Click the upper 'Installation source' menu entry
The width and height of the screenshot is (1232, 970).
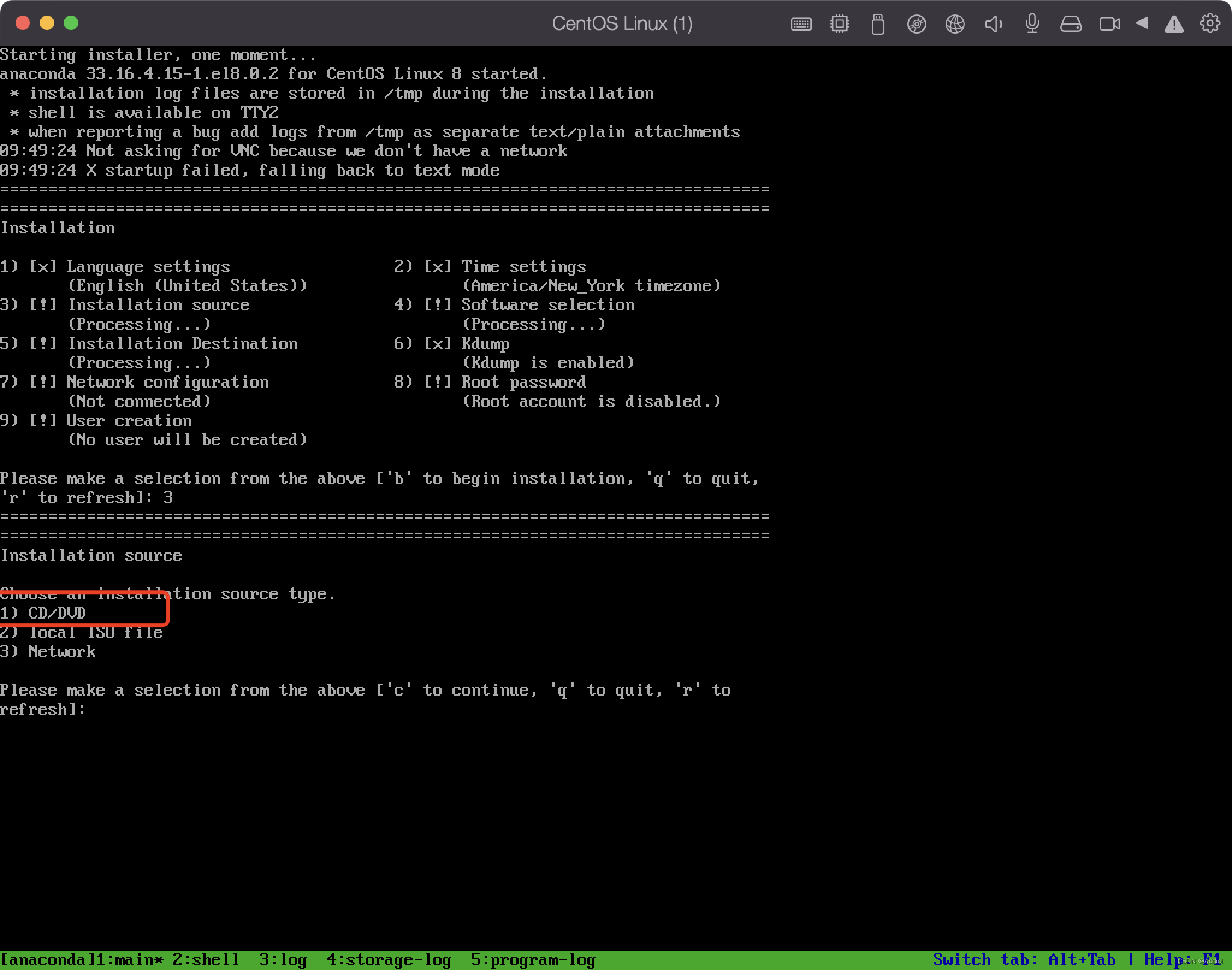click(x=158, y=305)
